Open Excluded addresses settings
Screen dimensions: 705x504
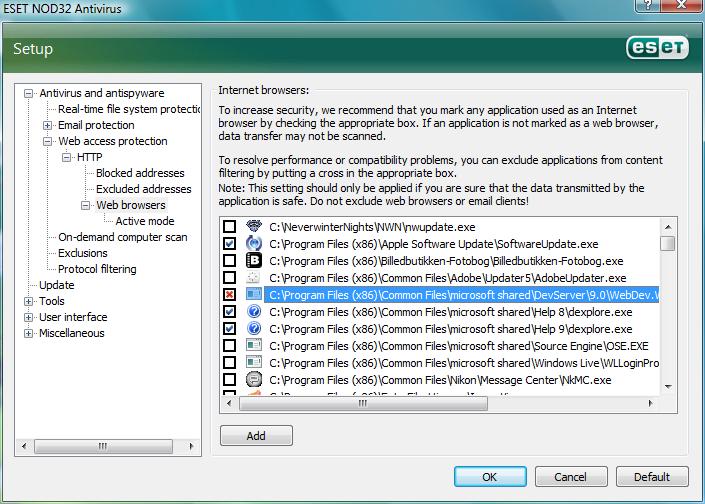[x=143, y=189]
